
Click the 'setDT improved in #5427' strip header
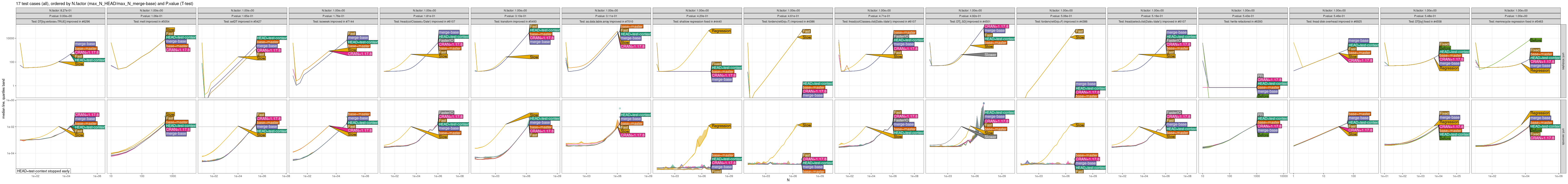click(242, 21)
